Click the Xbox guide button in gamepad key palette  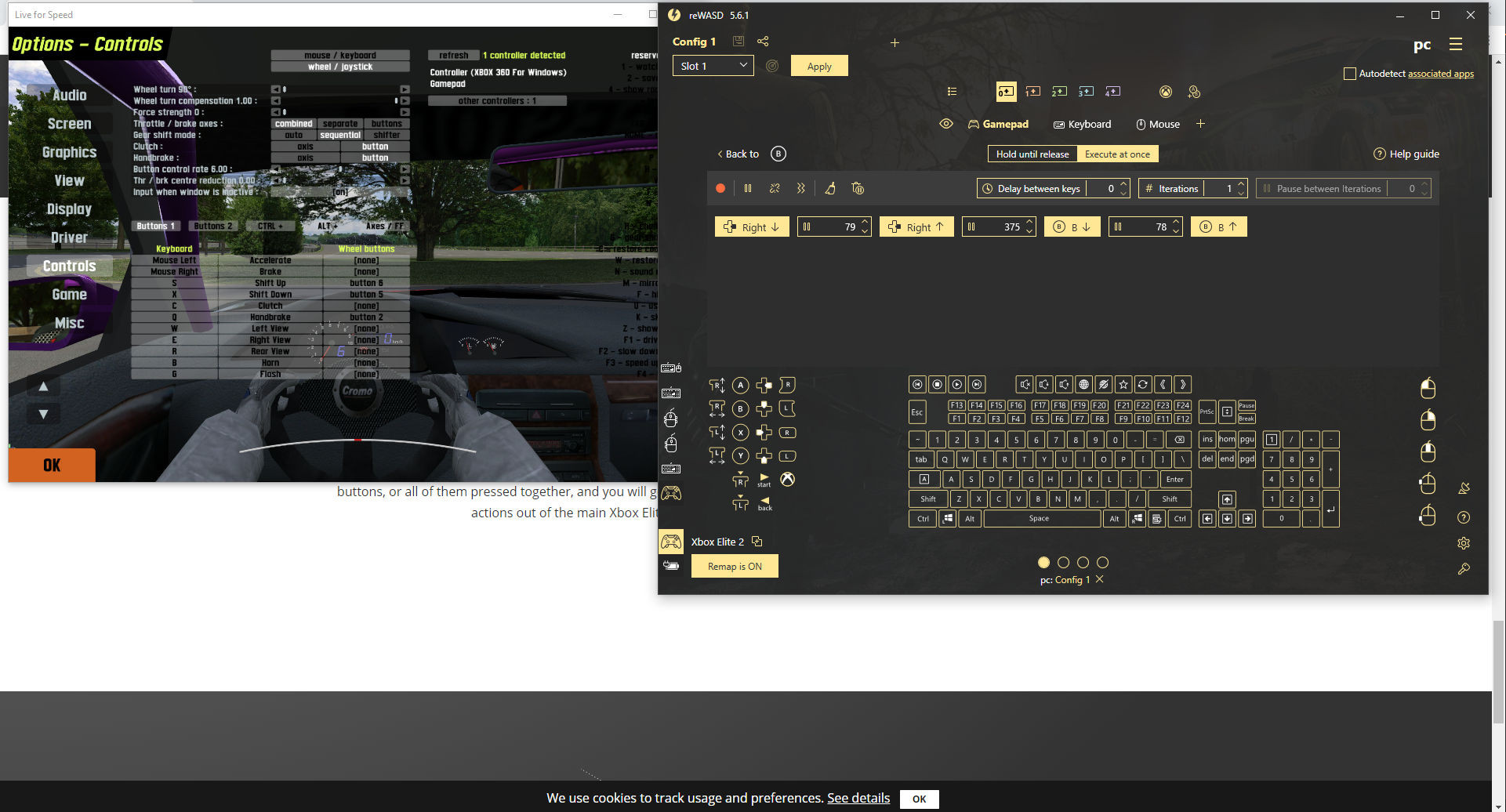coord(787,479)
